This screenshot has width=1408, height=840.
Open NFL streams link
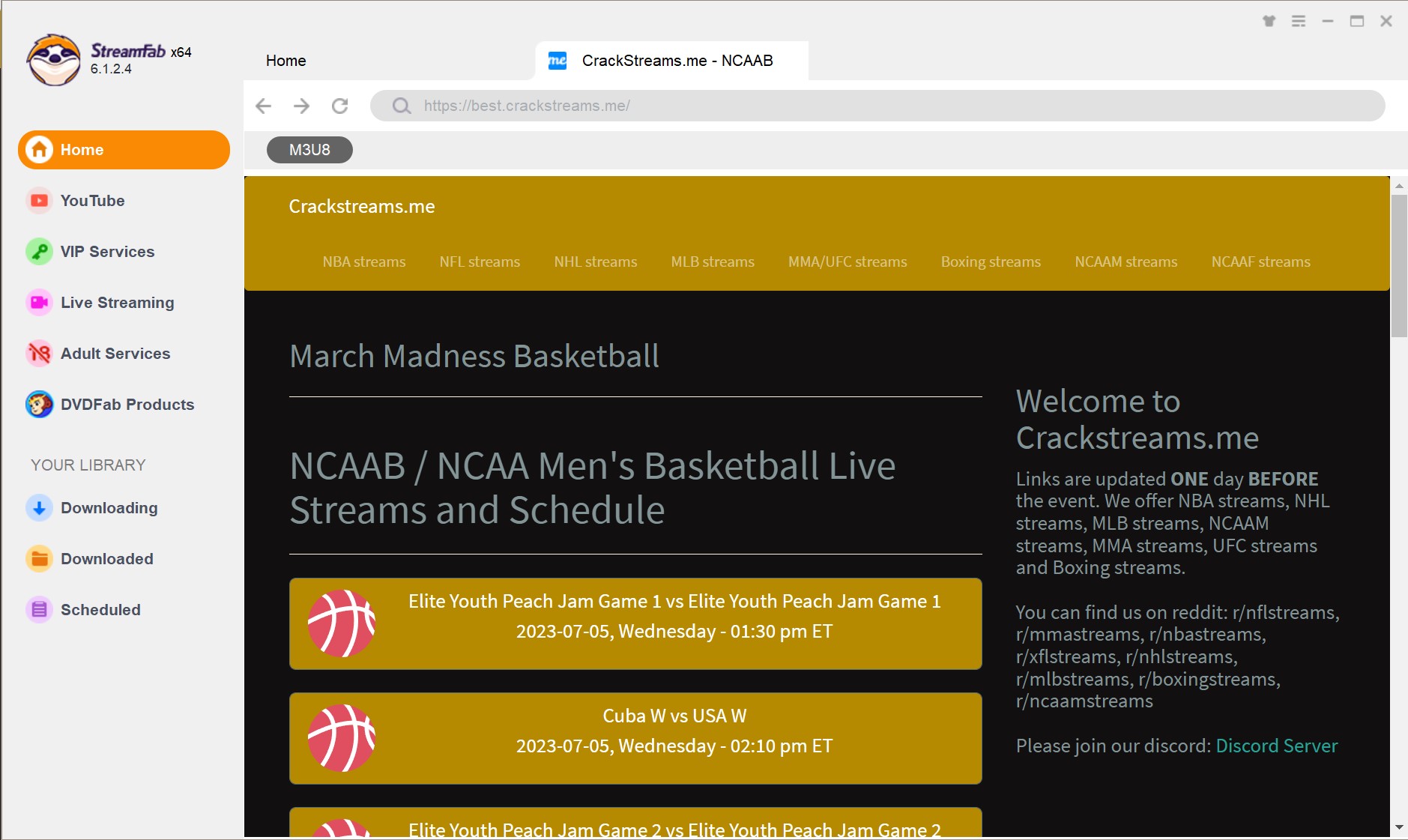pos(480,262)
